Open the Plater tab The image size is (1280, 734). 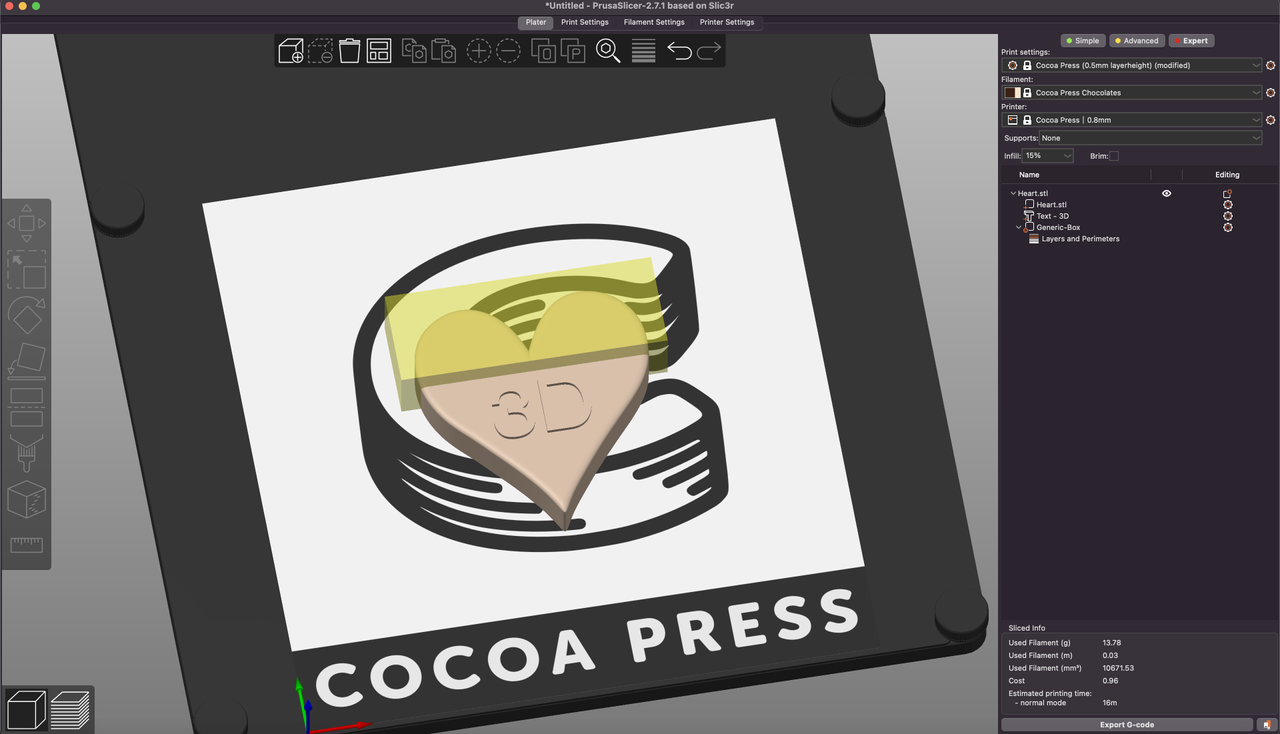point(536,22)
